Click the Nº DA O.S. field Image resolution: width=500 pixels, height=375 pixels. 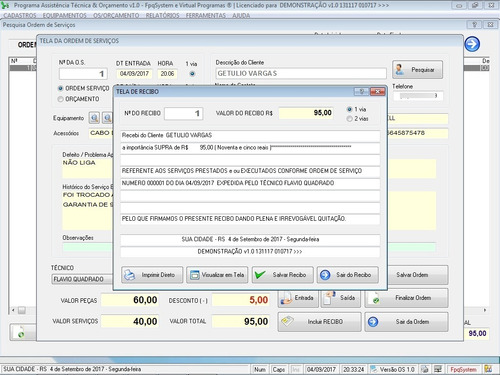tap(83, 74)
